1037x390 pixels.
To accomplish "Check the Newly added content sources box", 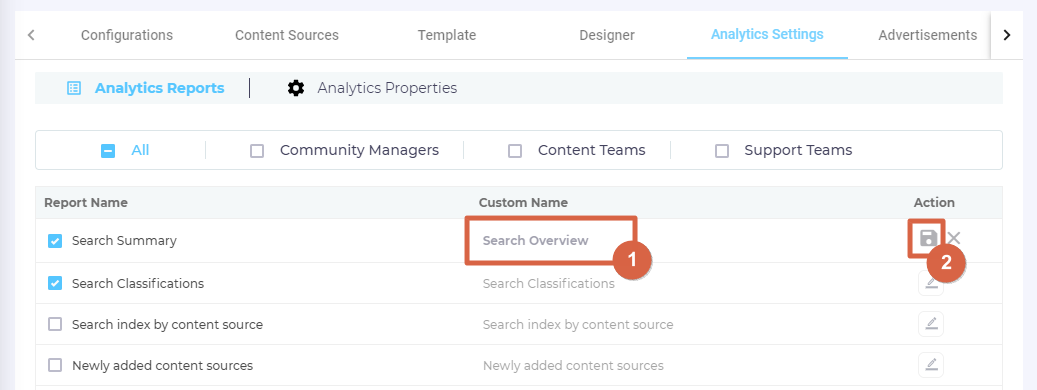I will (x=55, y=366).
